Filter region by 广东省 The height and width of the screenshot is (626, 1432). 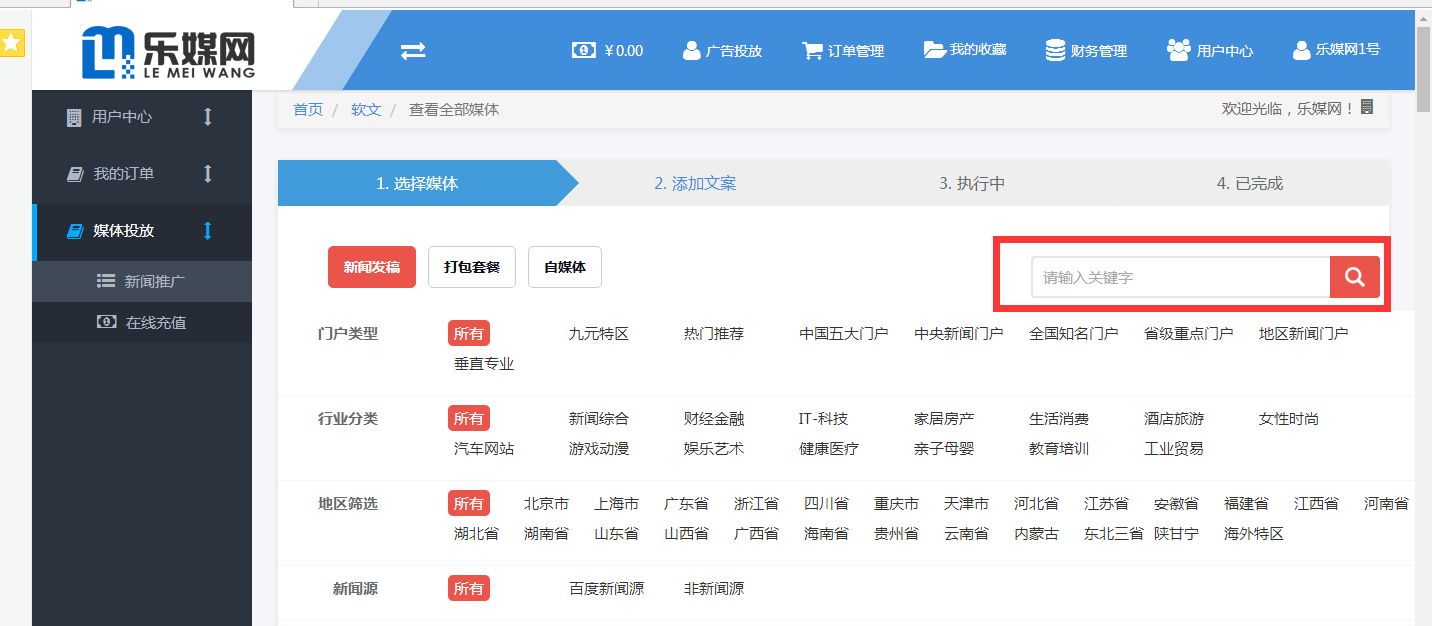(686, 504)
